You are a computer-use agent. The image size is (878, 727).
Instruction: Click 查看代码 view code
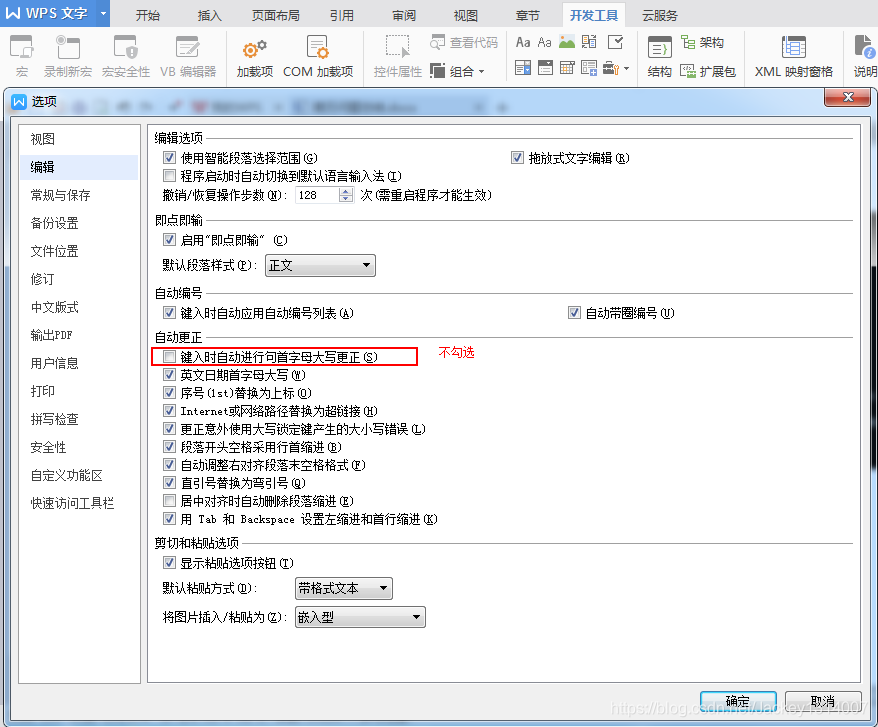[x=464, y=43]
